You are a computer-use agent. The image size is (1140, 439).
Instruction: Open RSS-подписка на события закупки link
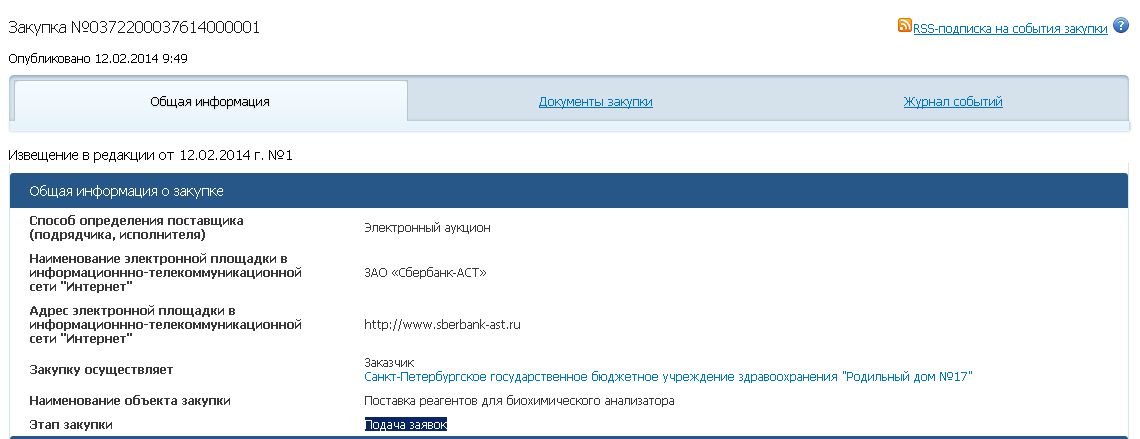[1010, 28]
